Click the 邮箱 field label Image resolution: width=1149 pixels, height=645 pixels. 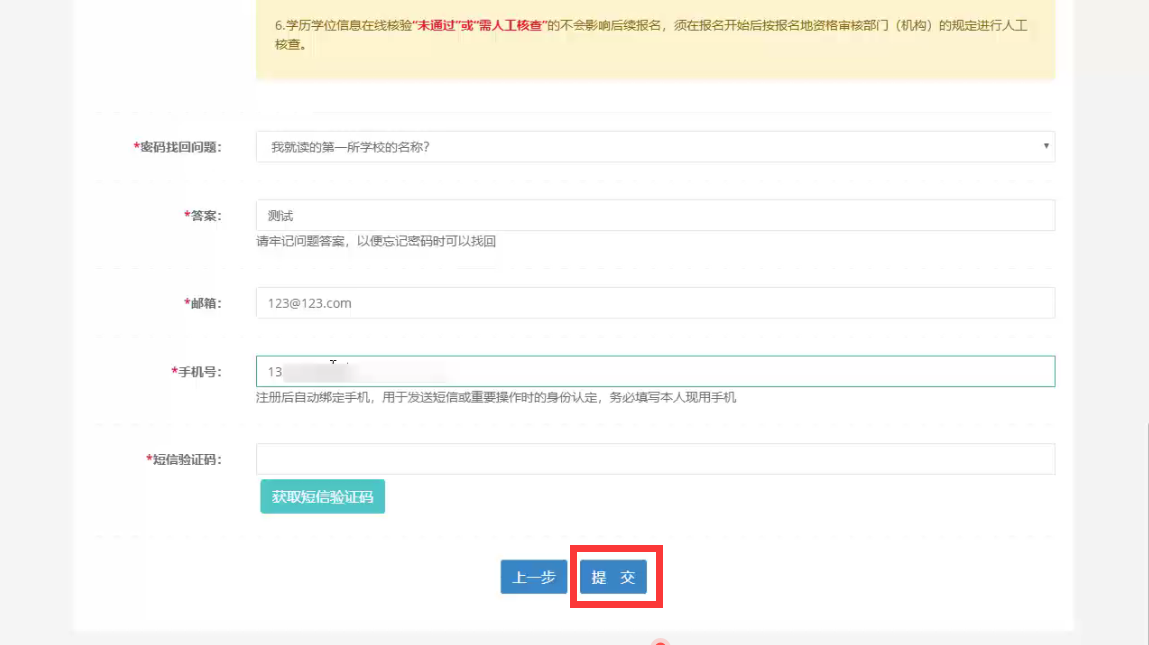204,303
